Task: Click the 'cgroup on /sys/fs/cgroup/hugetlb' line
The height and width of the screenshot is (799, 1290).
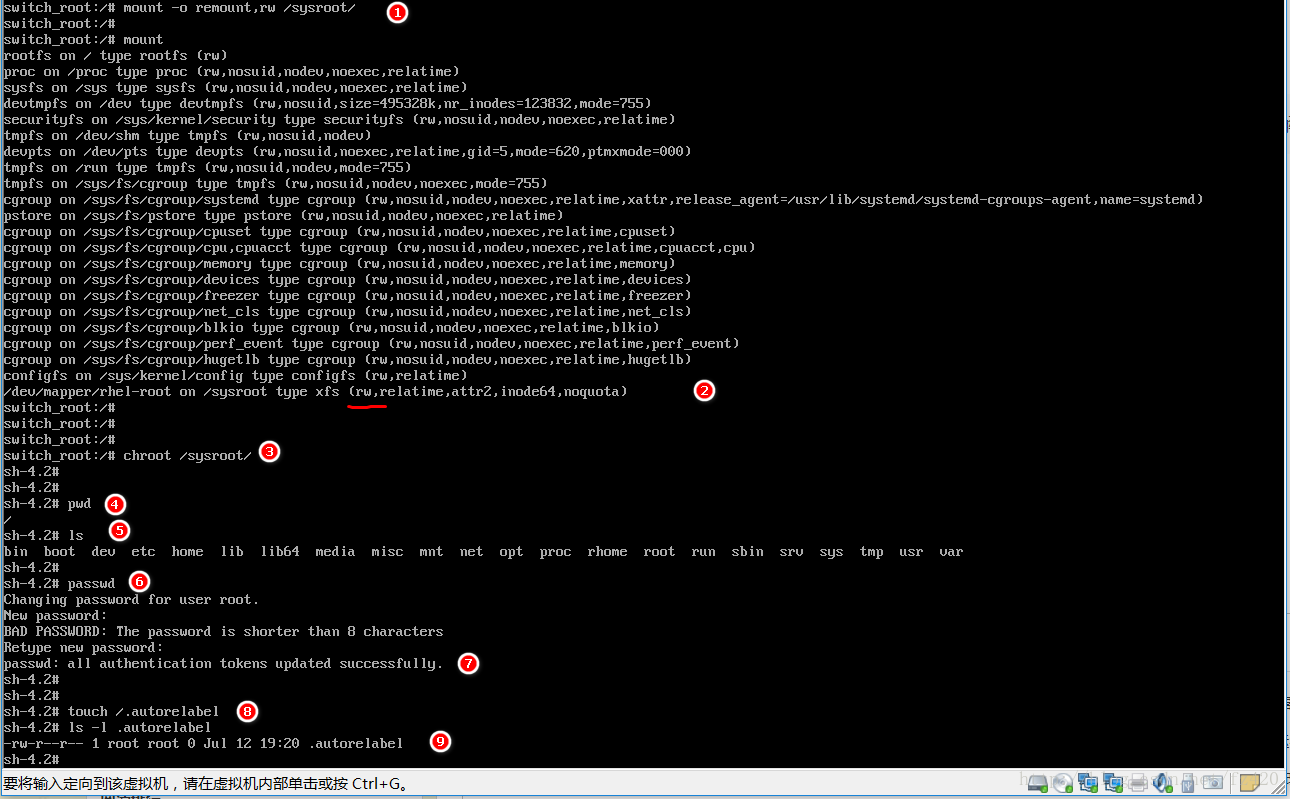Action: tap(348, 360)
